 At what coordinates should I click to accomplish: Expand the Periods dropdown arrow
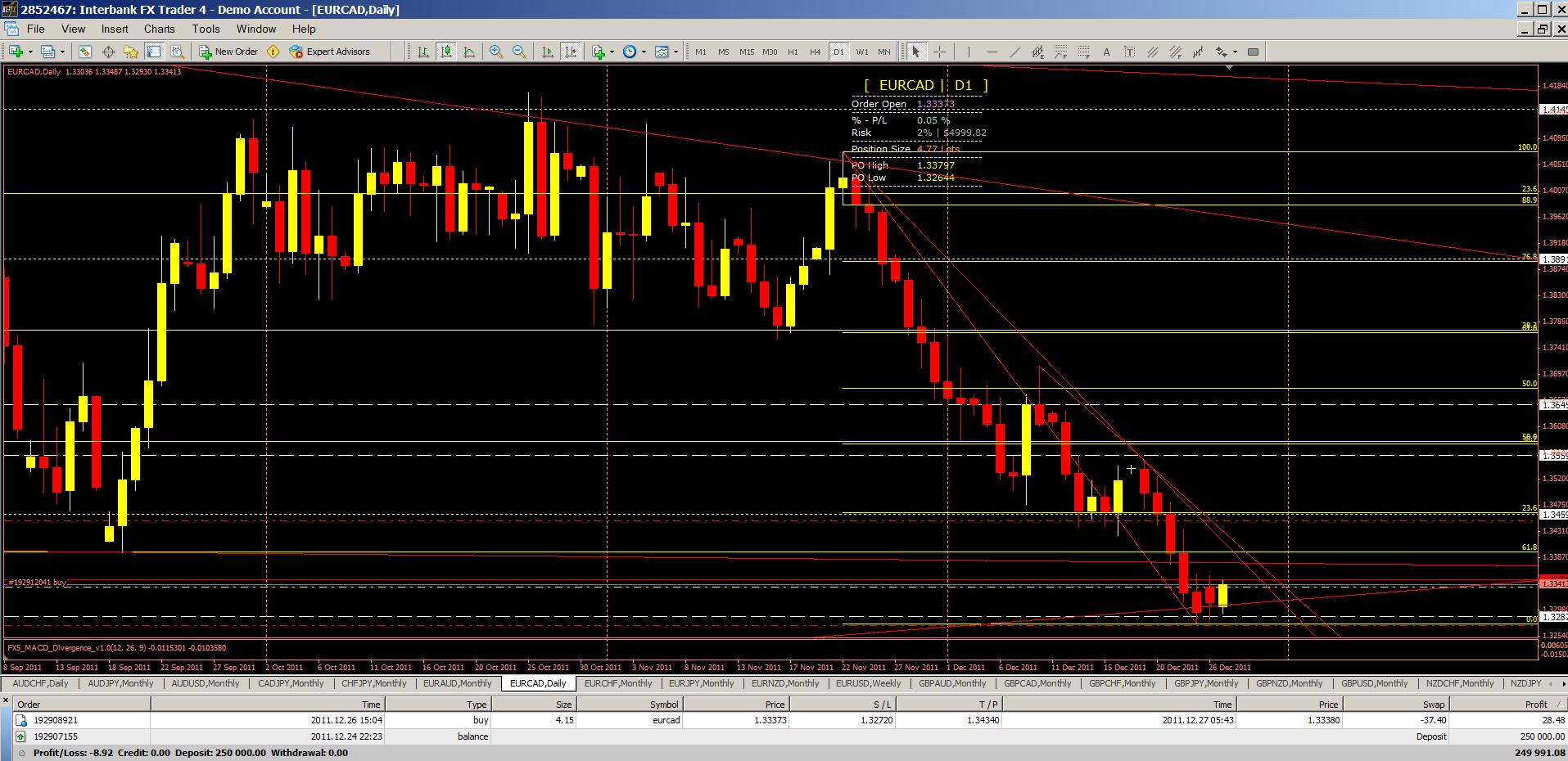click(x=644, y=52)
